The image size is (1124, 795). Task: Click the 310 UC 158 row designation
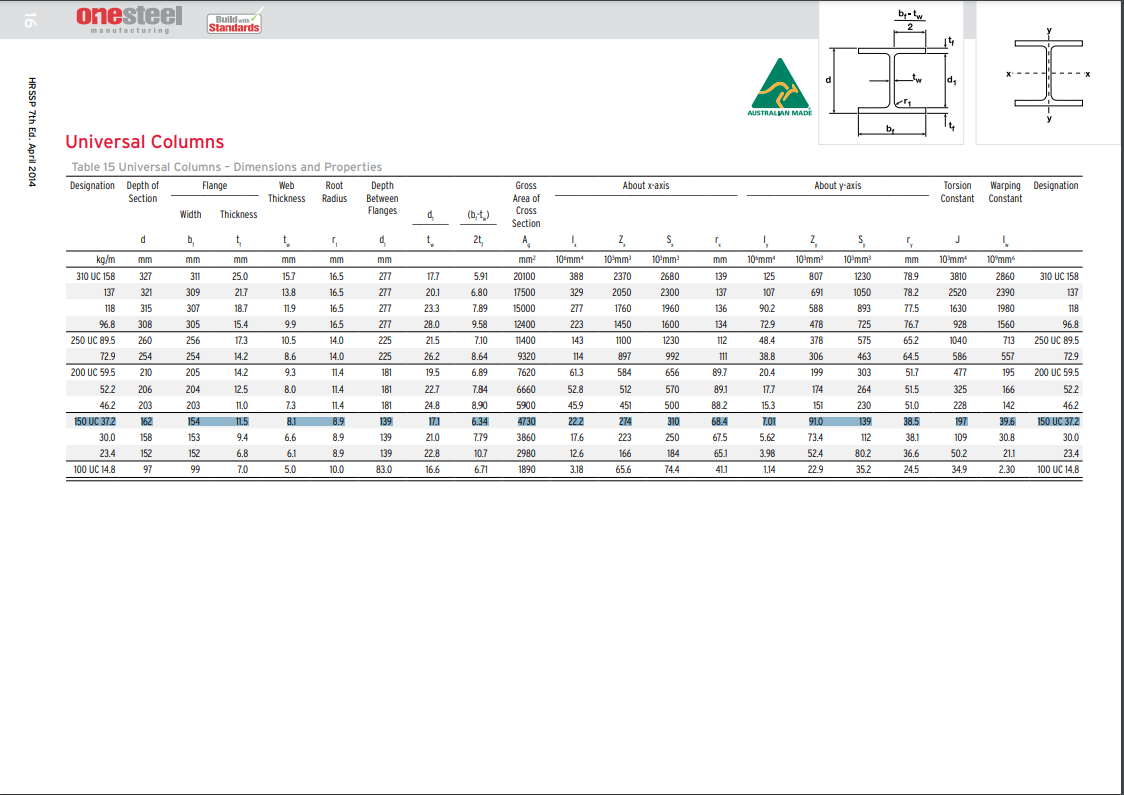[x=95, y=276]
